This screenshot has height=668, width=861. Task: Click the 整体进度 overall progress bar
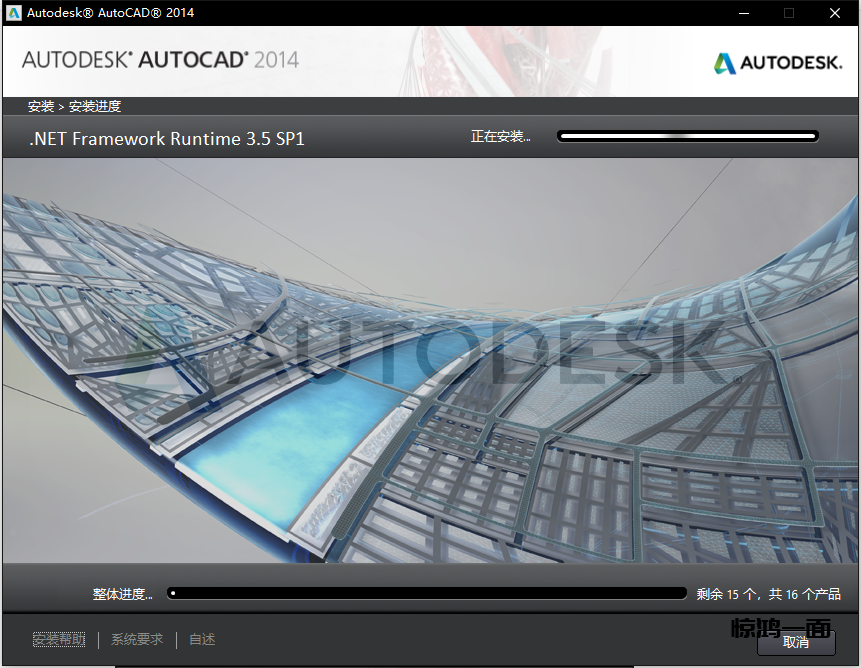(427, 593)
